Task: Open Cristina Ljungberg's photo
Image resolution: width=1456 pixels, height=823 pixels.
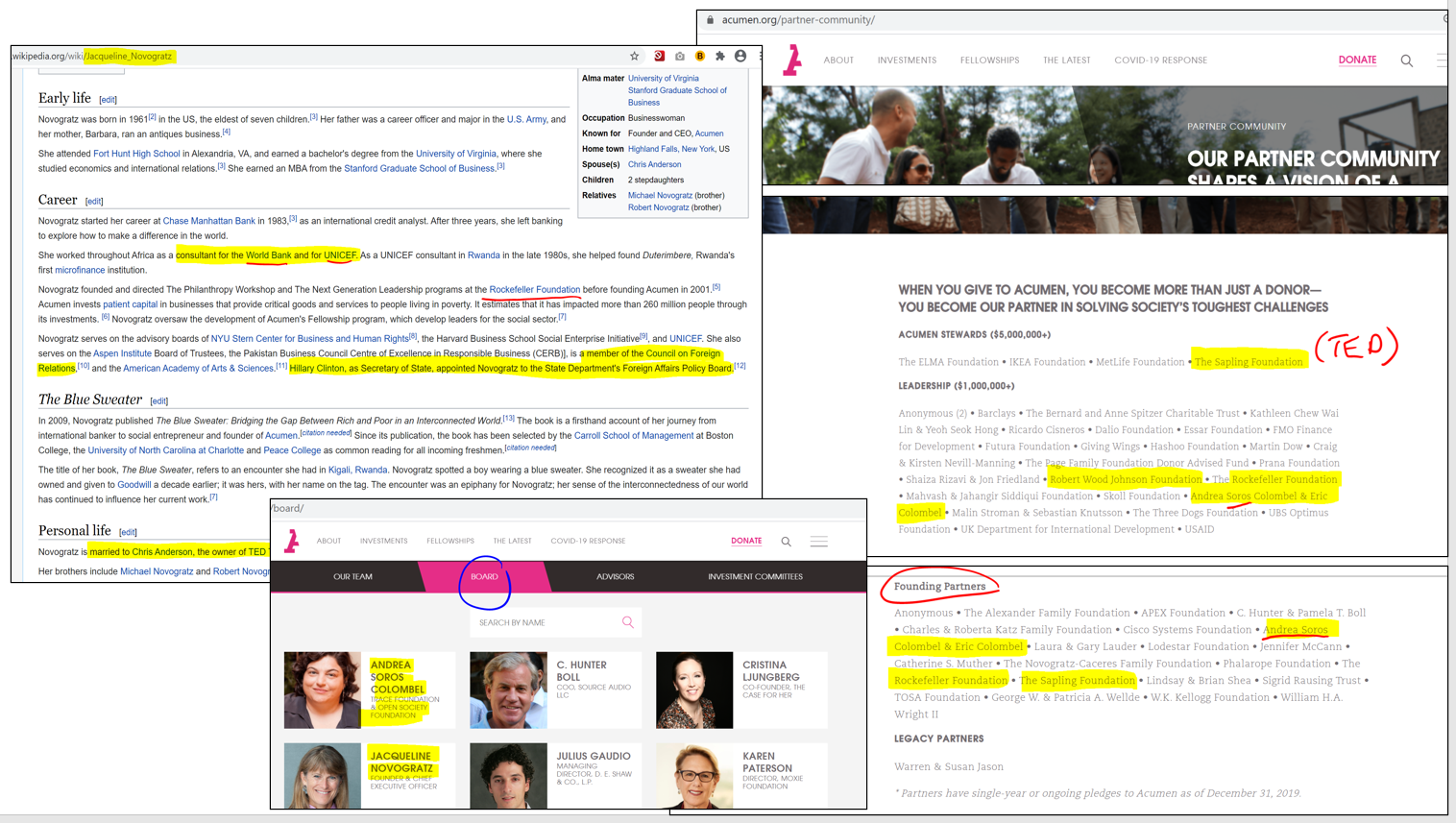Action: [694, 690]
